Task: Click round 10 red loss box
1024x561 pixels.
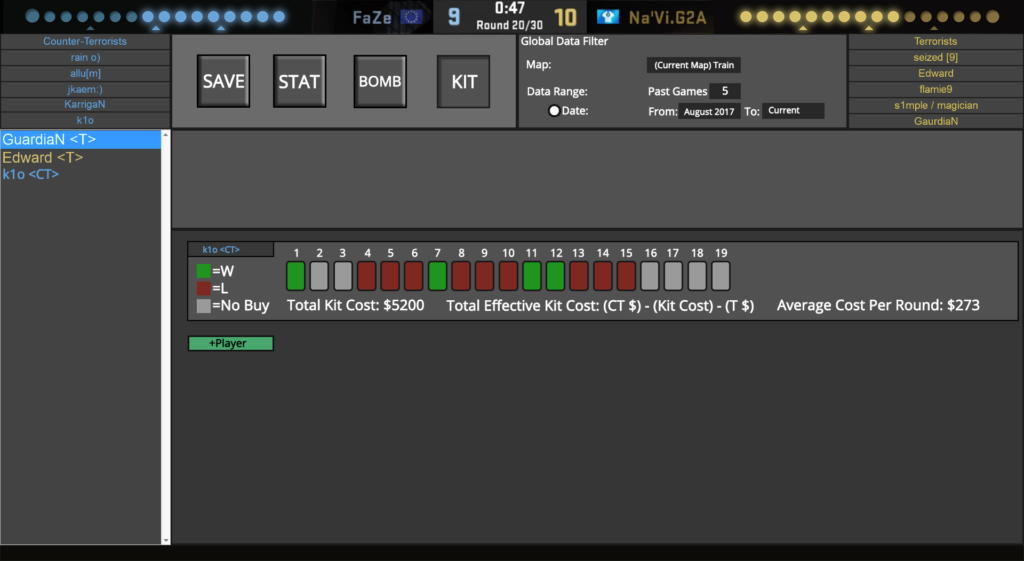Action: [x=508, y=276]
